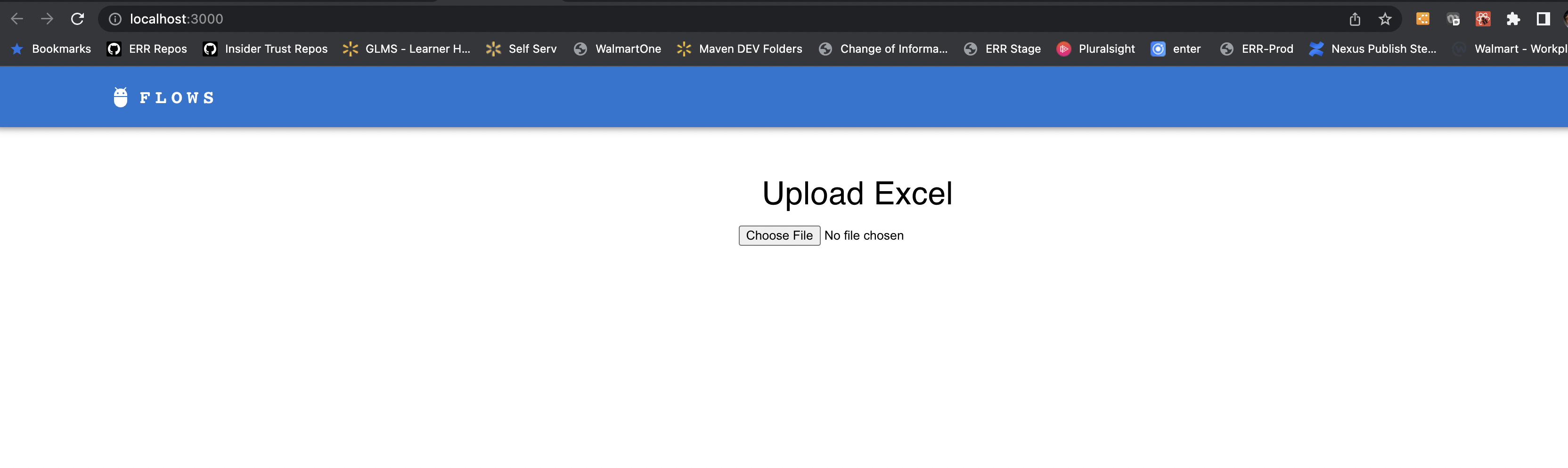
Task: Open the Nexus Publish bookmark icon
Action: [1316, 48]
